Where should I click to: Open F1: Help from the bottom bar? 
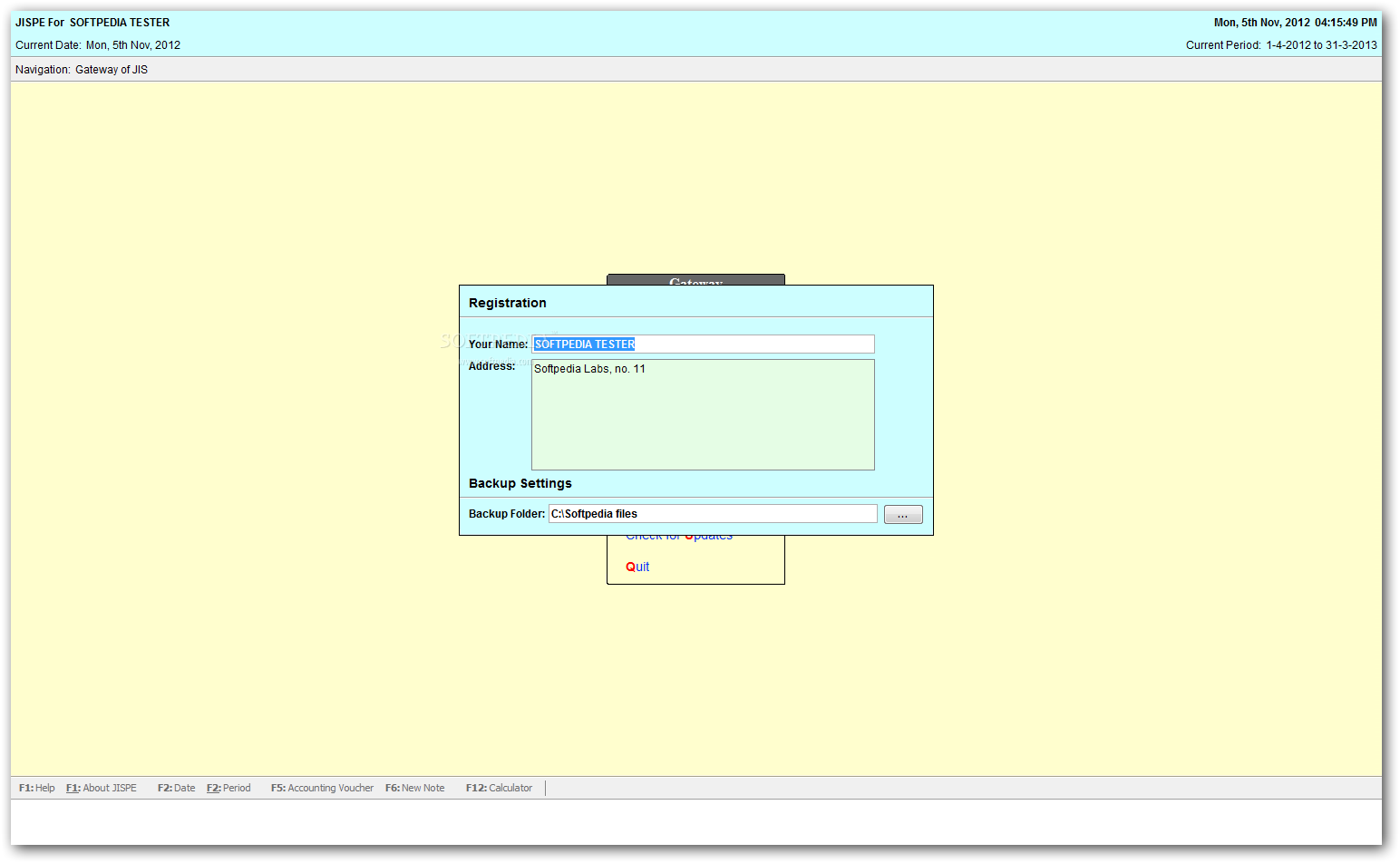point(37,788)
